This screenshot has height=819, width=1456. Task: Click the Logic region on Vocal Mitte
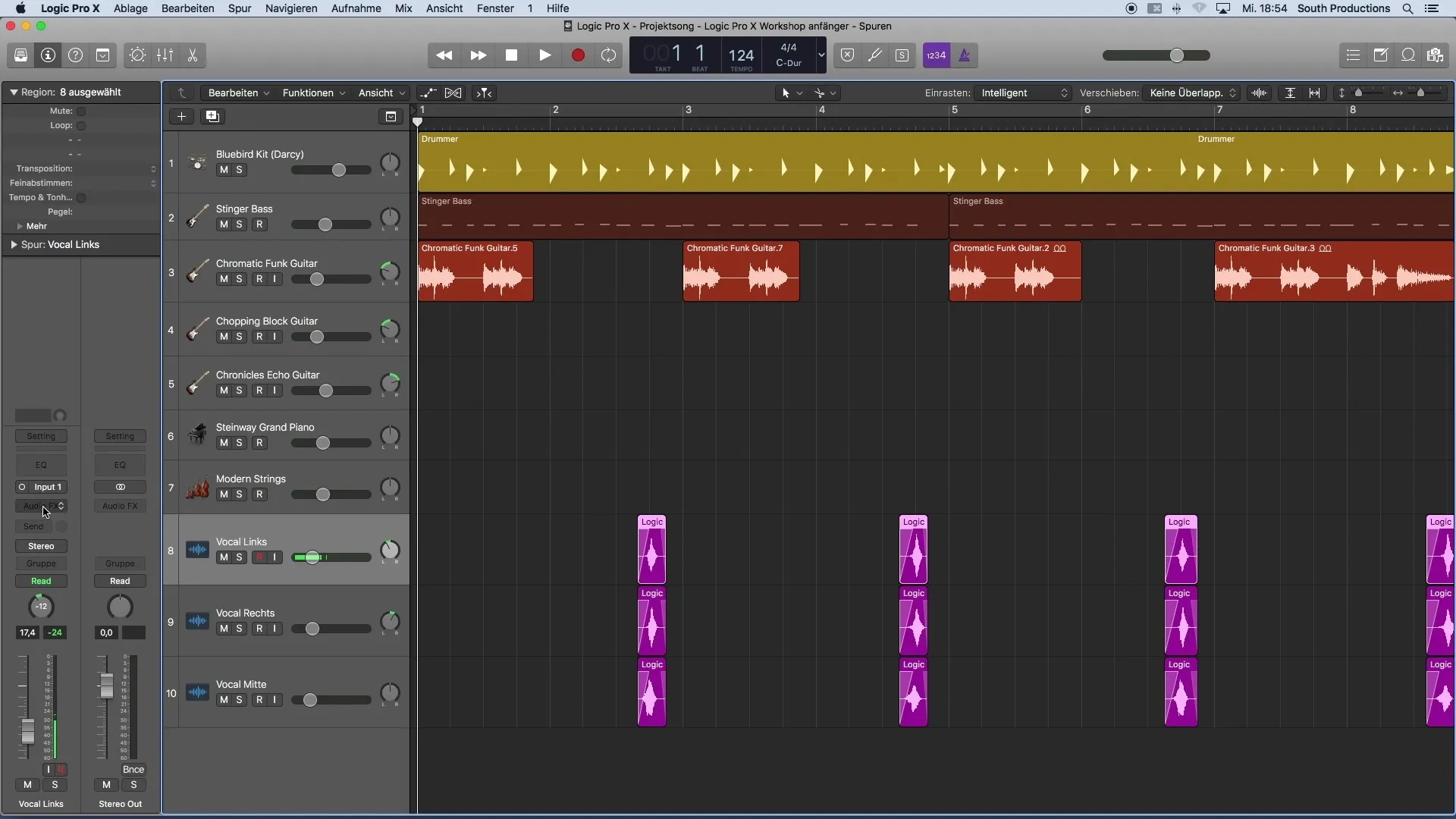tap(650, 693)
